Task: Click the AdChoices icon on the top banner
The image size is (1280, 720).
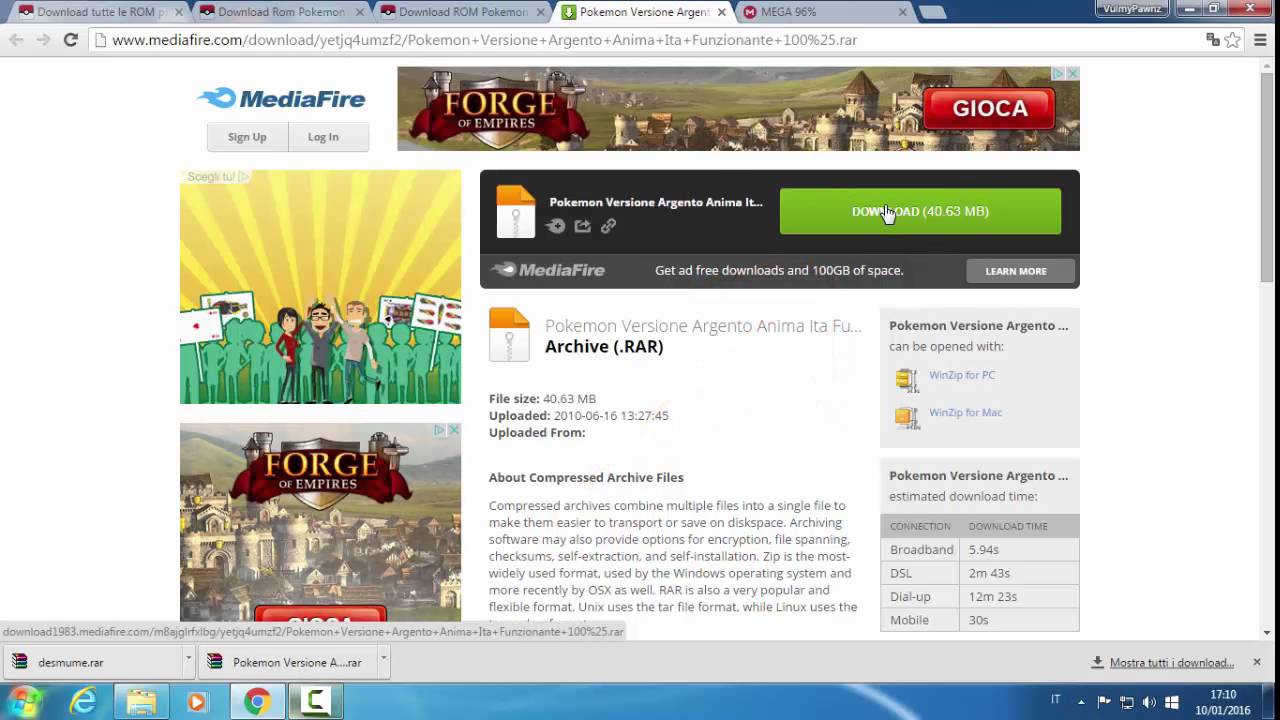Action: click(1058, 74)
